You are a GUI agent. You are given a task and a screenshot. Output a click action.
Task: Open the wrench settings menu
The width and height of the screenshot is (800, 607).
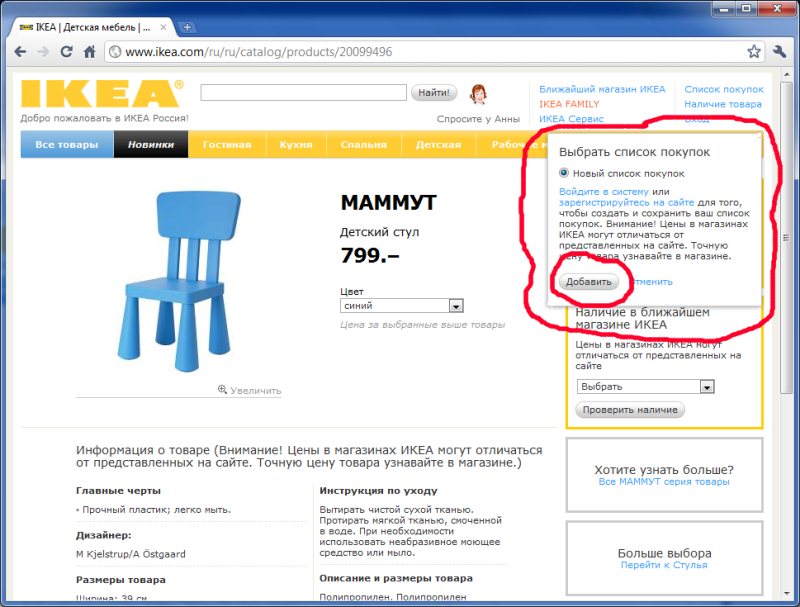click(x=777, y=51)
